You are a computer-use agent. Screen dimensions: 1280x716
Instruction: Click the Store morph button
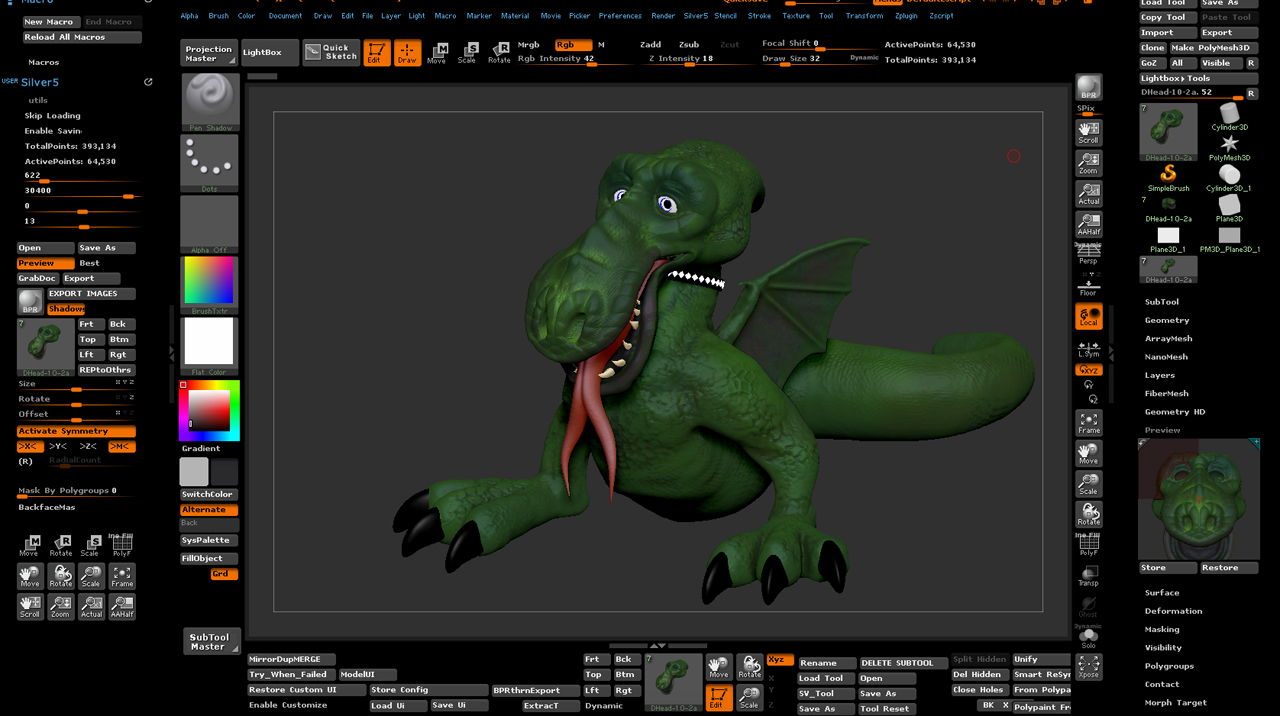1168,568
